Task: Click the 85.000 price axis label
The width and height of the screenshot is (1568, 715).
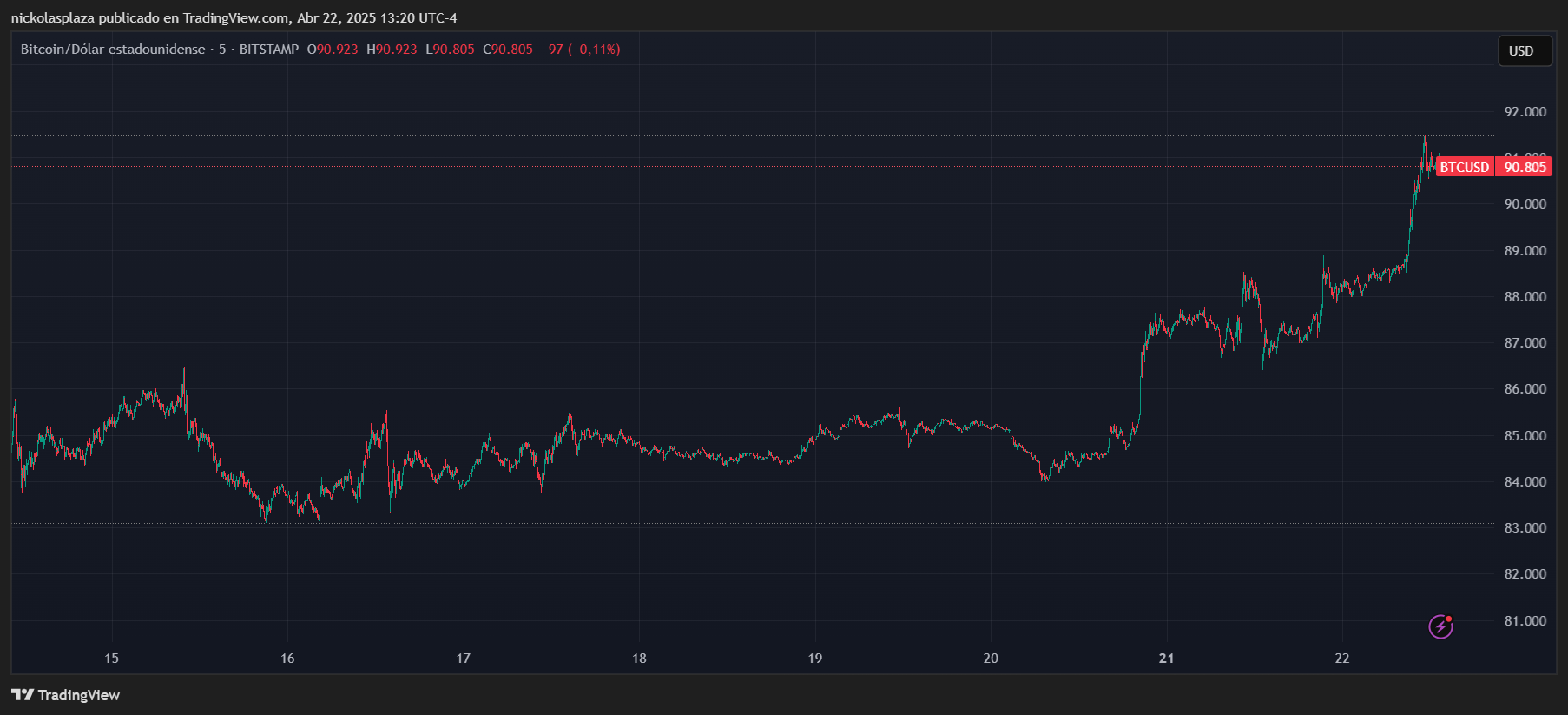Action: 1525,435
